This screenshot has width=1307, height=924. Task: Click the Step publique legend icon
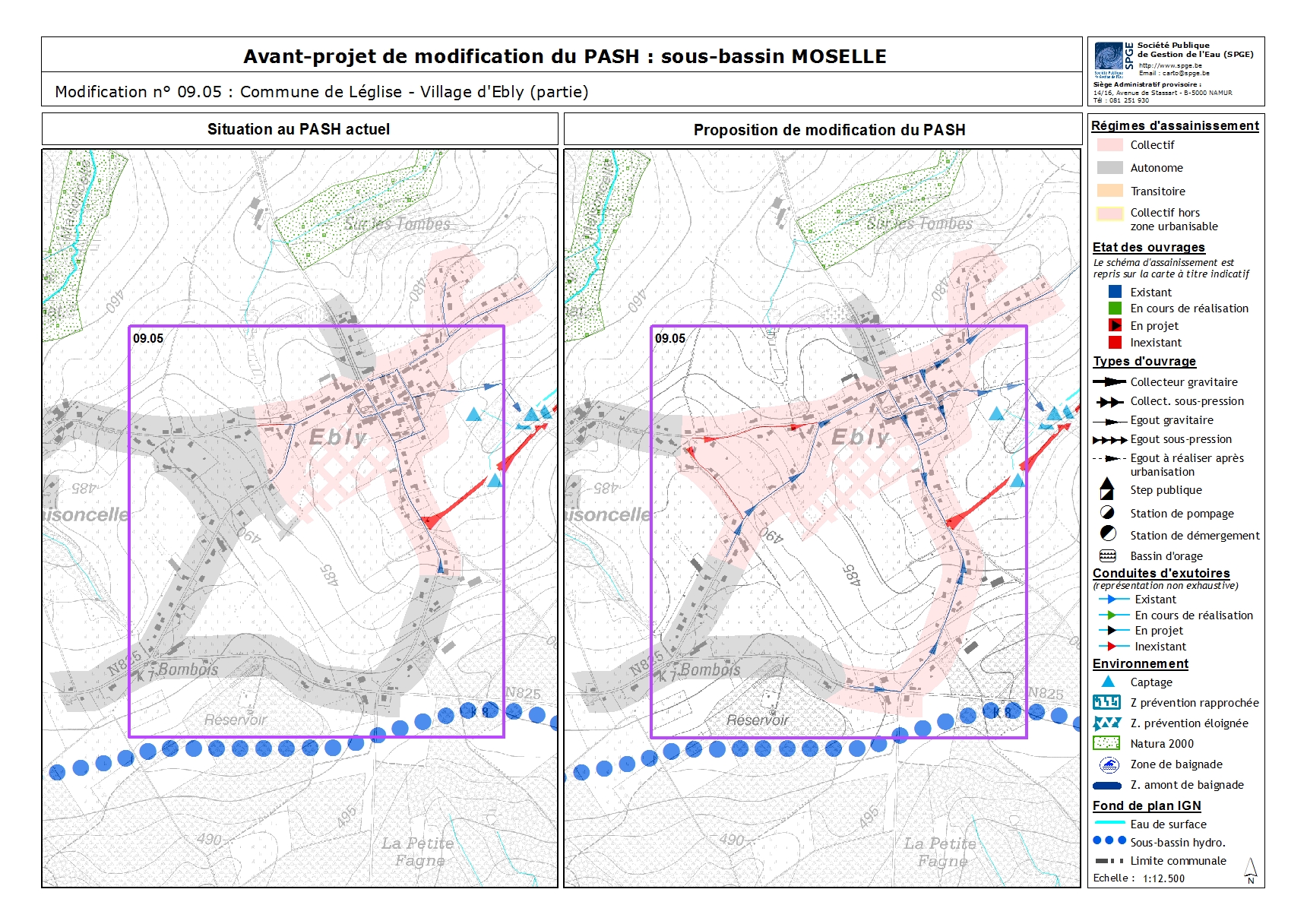[1107, 489]
